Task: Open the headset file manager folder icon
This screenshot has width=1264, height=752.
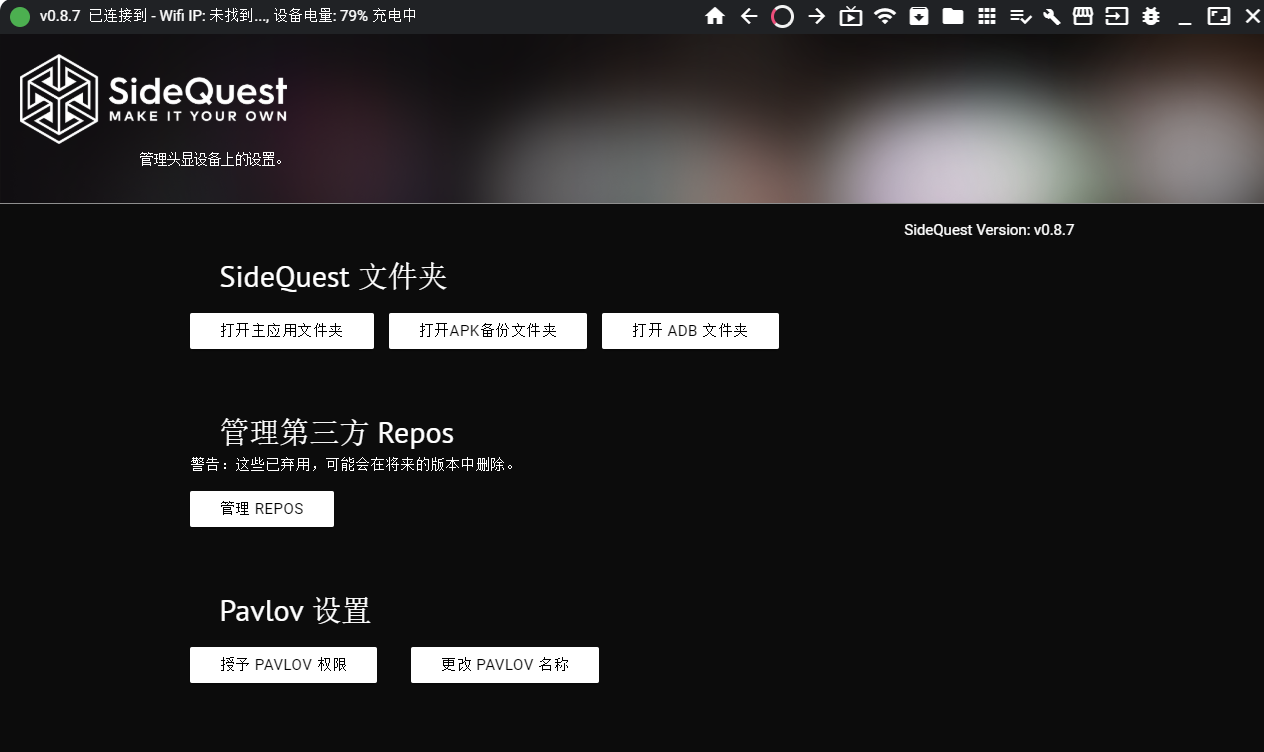Action: point(953,16)
